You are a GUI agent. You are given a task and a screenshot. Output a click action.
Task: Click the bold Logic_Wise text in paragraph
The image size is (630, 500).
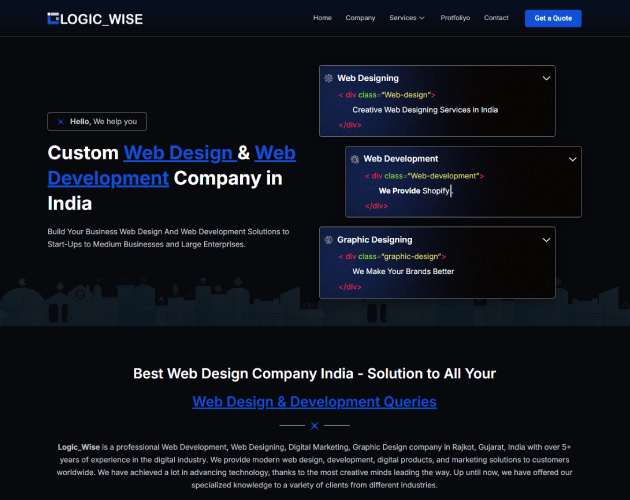(x=78, y=447)
